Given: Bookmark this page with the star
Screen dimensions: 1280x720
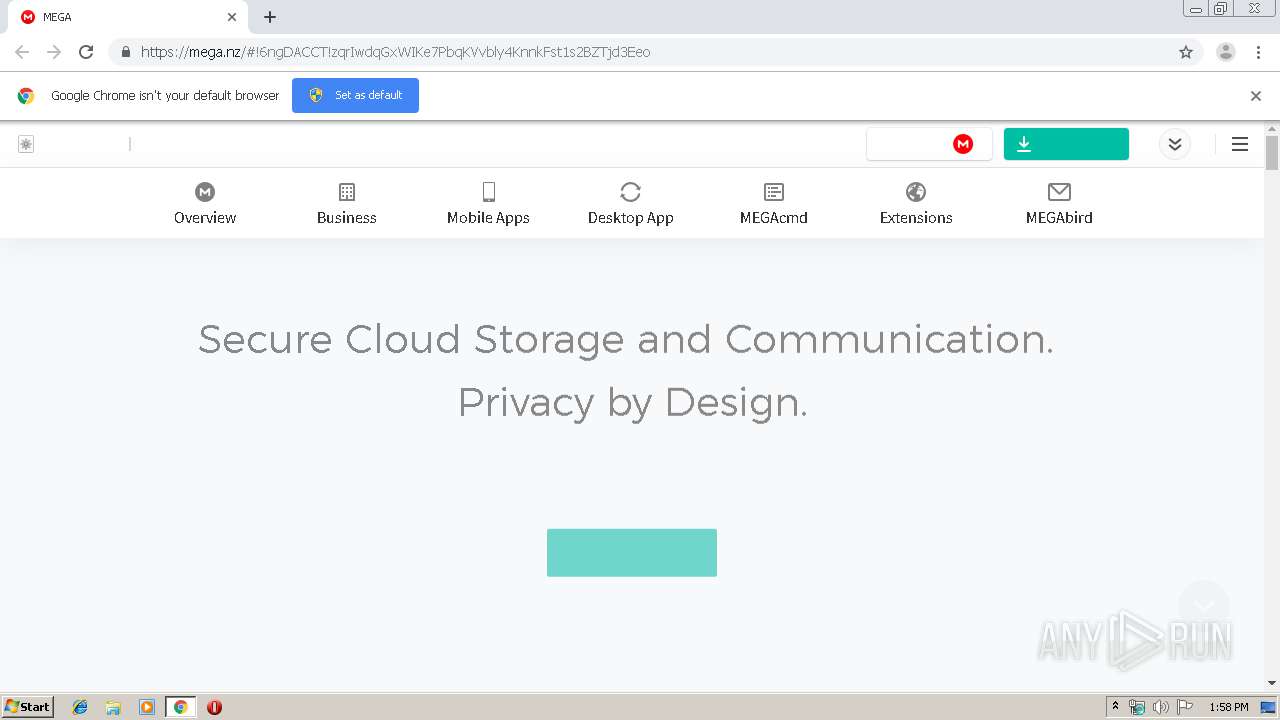Looking at the screenshot, I should tap(1186, 52).
